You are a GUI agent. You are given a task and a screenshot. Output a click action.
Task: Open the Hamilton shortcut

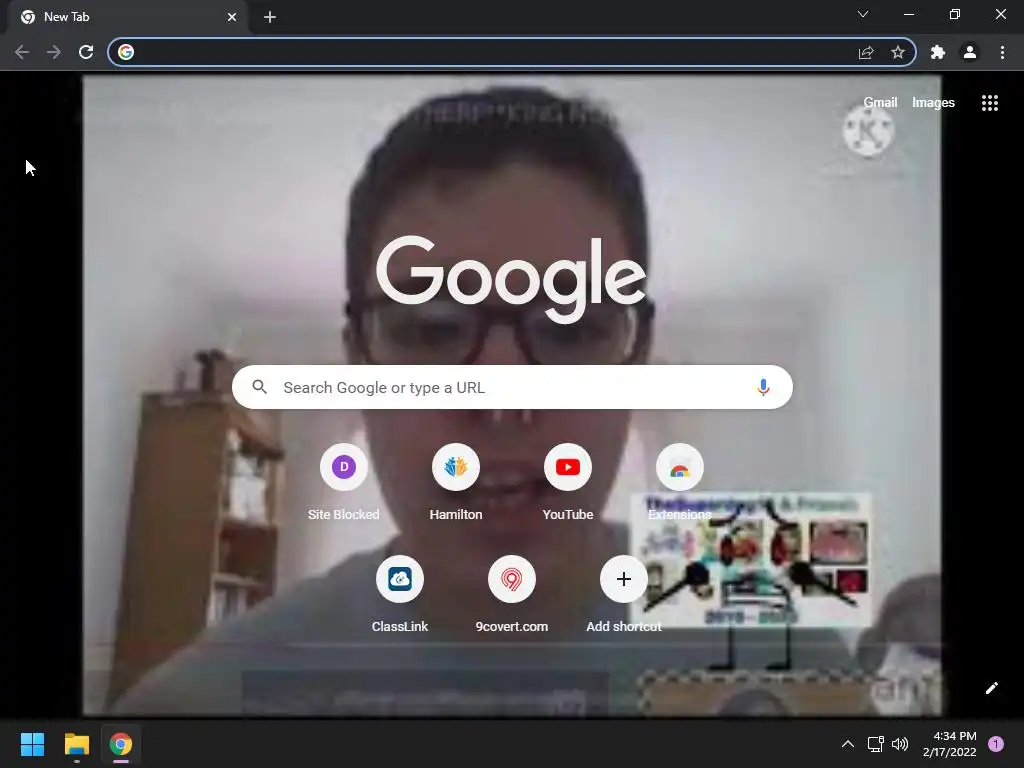click(x=456, y=467)
